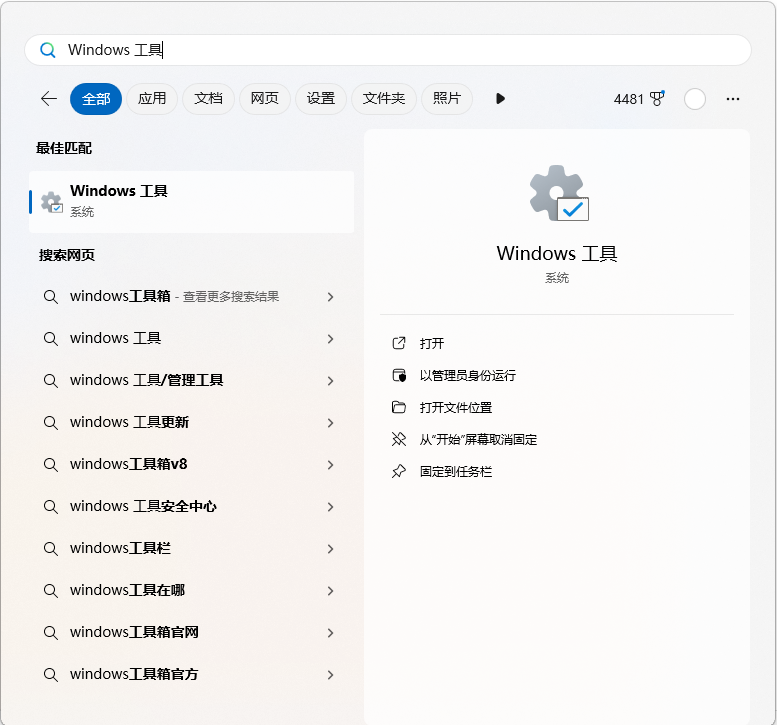Select suggestion text windows工具箱v8
The width and height of the screenshot is (777, 725).
[x=129, y=464]
